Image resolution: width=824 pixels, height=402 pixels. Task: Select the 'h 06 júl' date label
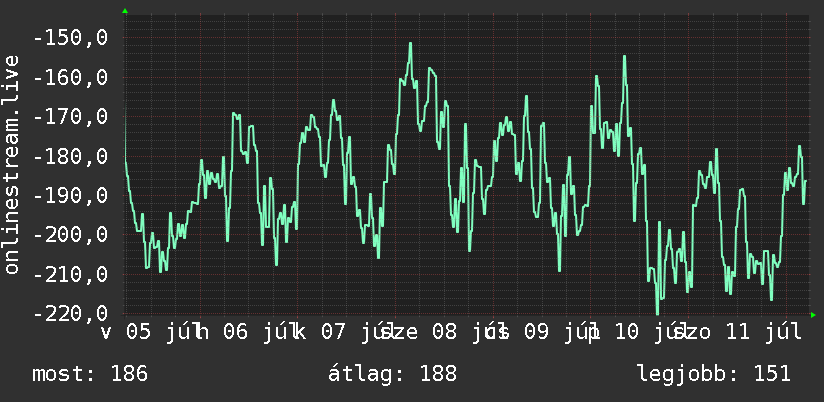[x=246, y=332]
